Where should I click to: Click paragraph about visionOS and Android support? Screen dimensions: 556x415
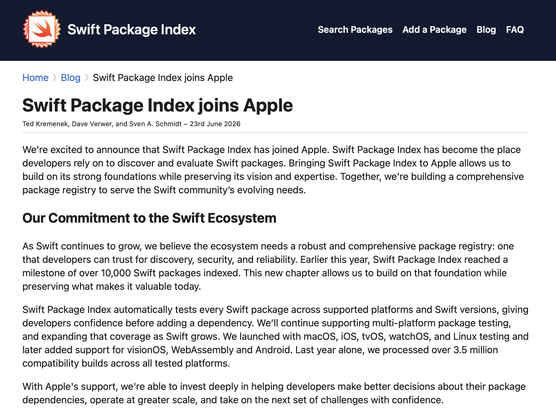coord(276,336)
